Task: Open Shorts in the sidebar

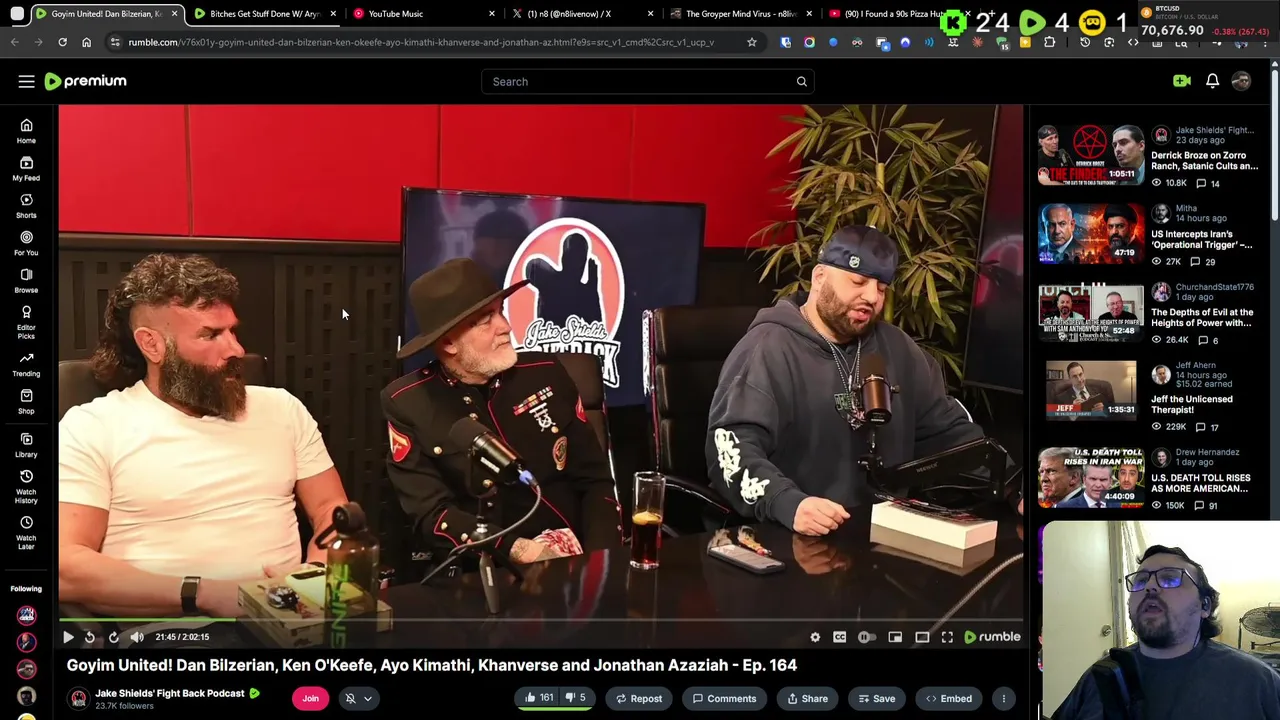Action: click(26, 206)
